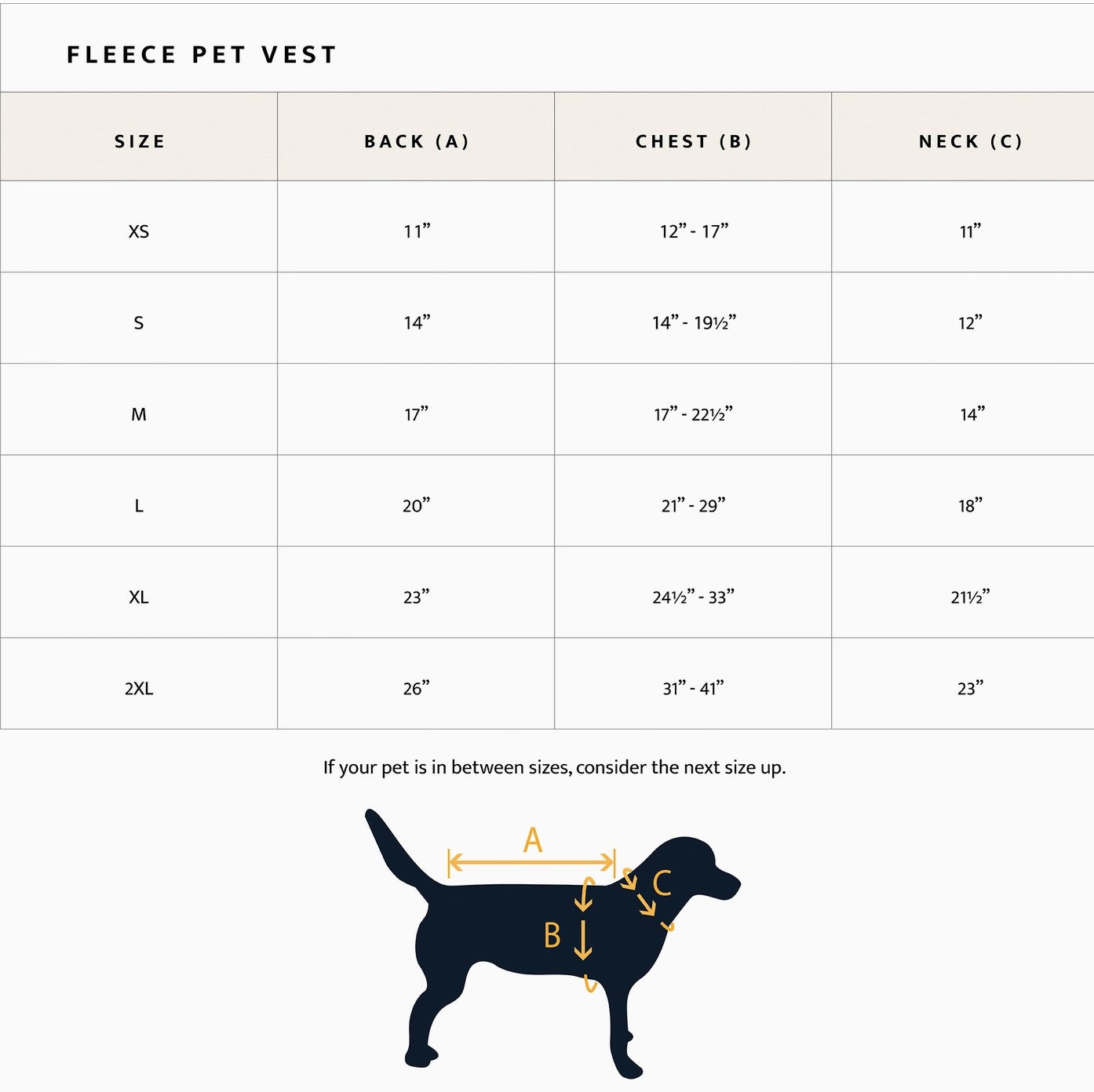Select the 2XL size row label
This screenshot has height=1092, width=1094.
pos(139,689)
